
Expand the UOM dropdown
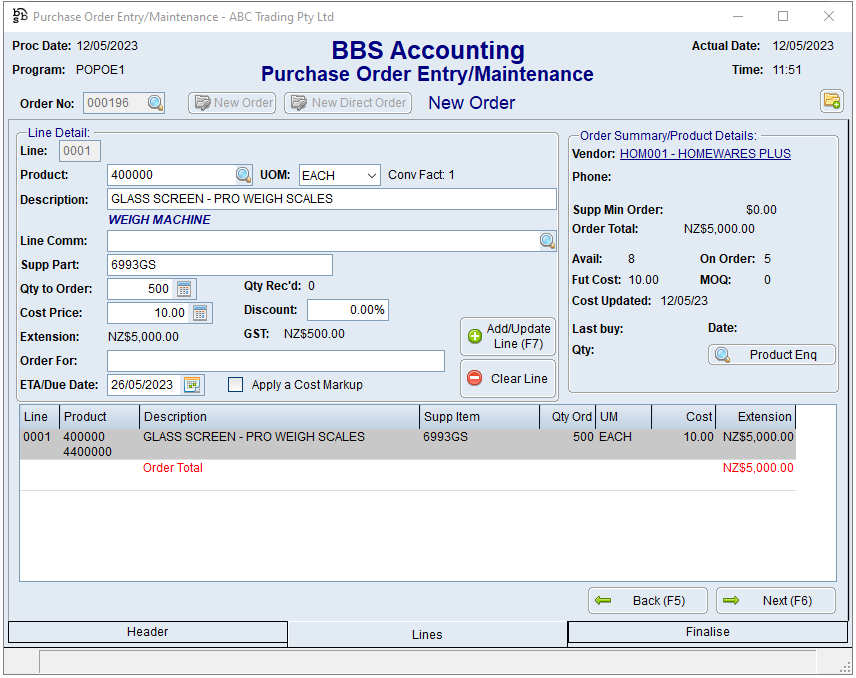(371, 176)
